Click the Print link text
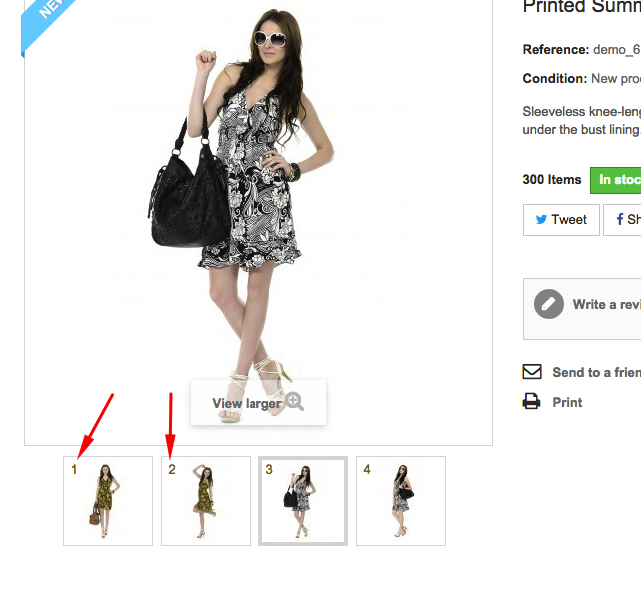 pyautogui.click(x=567, y=402)
